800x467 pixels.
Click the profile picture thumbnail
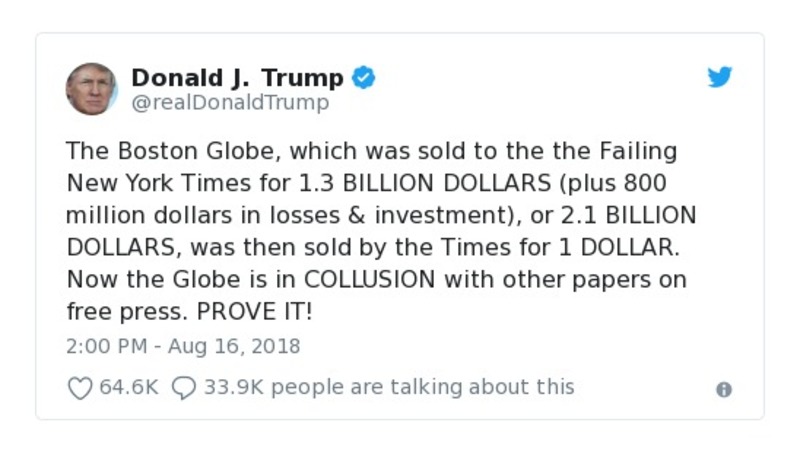[x=92, y=88]
